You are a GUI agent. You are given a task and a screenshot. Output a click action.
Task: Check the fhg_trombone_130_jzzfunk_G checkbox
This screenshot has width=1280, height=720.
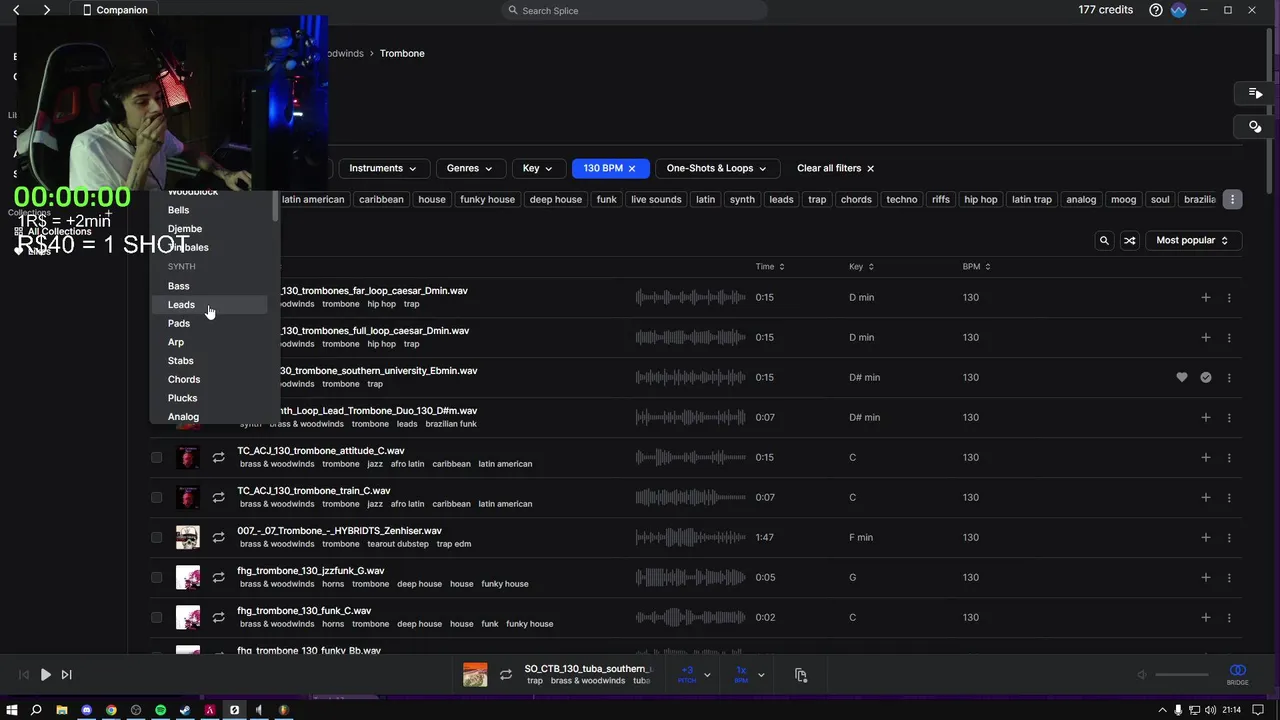[x=156, y=577]
